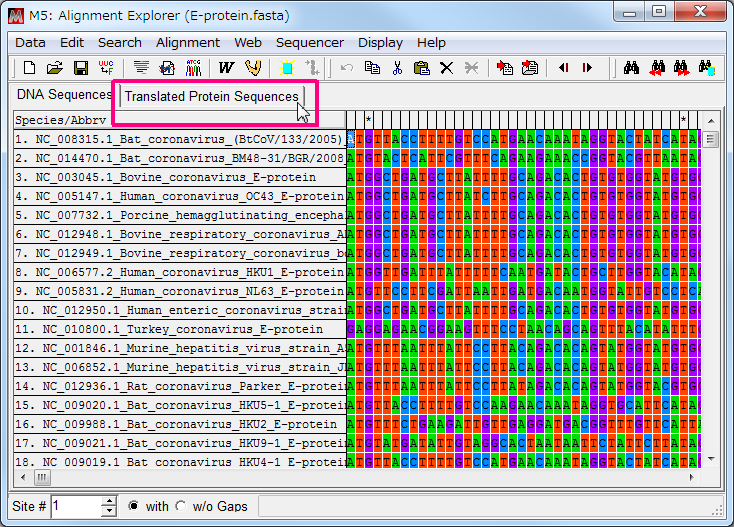Open the Alignment menu
This screenshot has width=734, height=527.
pyautogui.click(x=187, y=42)
